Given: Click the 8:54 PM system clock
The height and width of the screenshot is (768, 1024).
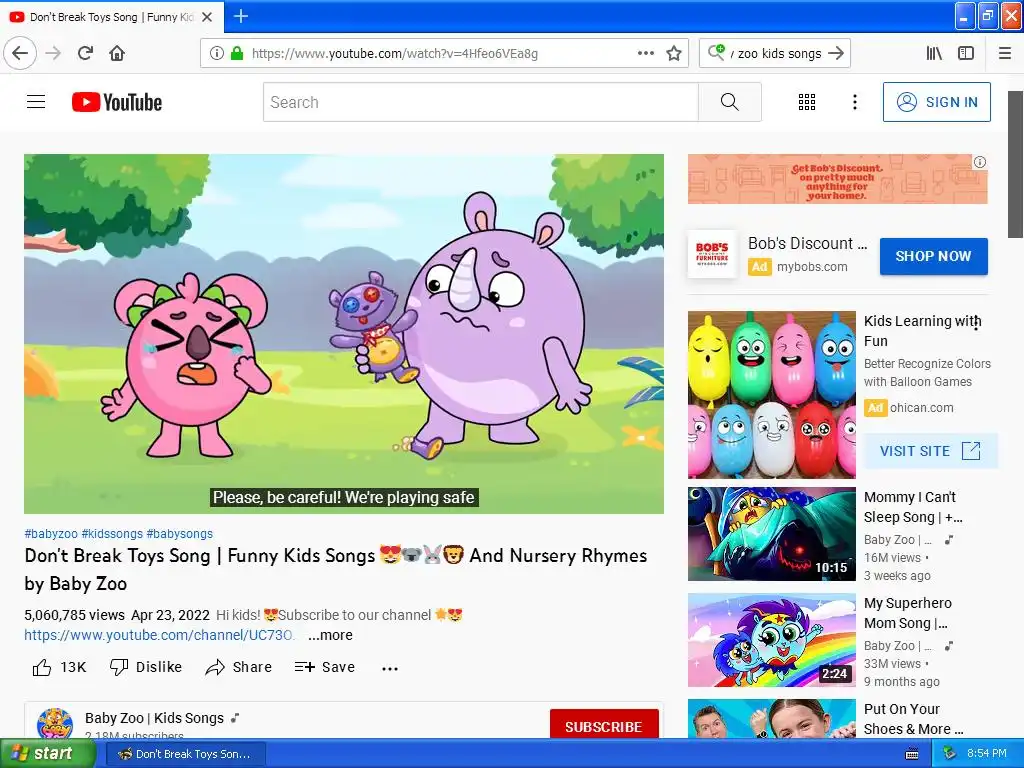Looking at the screenshot, I should (986, 753).
